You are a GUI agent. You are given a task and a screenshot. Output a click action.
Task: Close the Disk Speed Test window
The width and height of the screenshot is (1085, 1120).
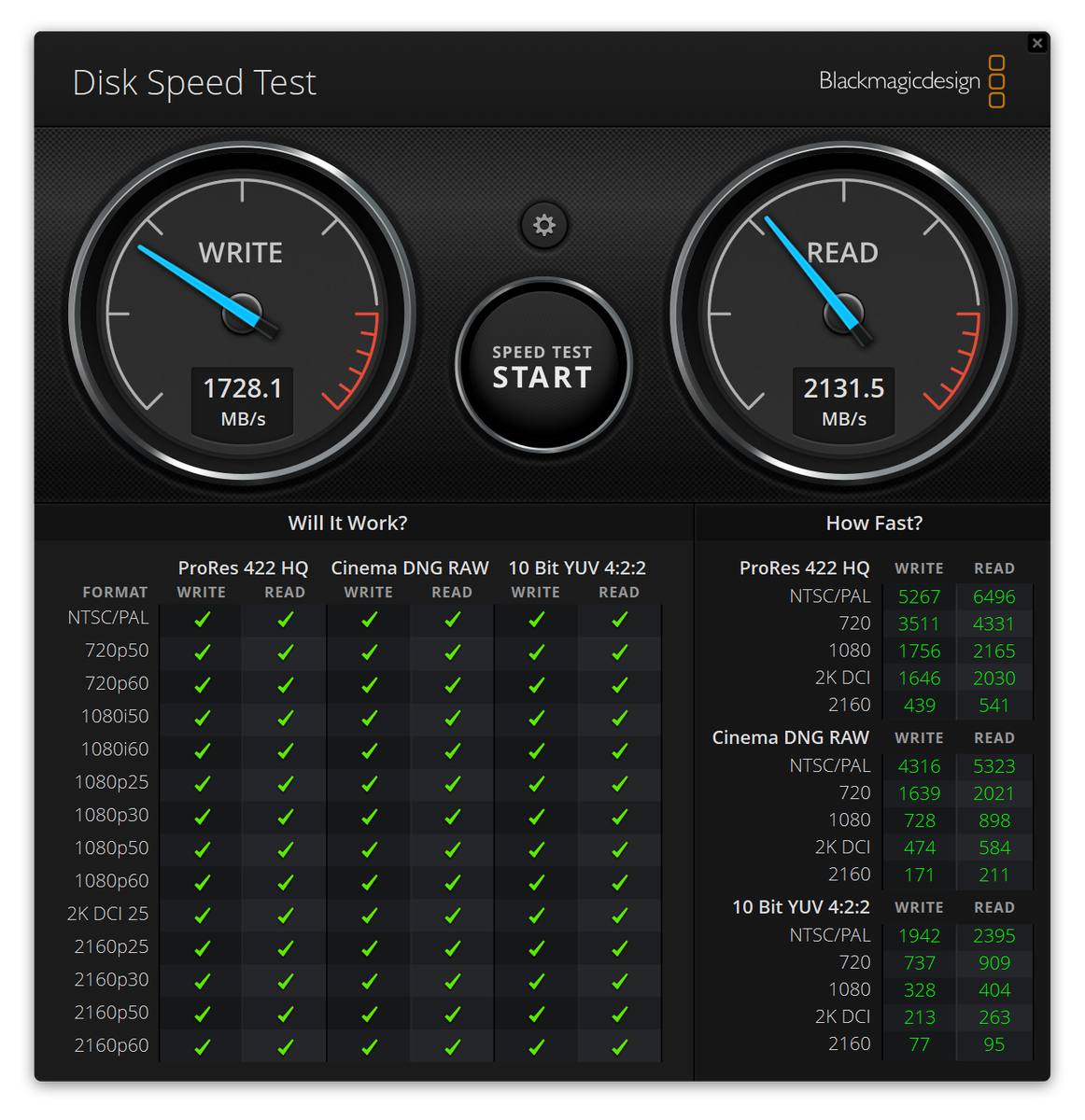click(x=1036, y=43)
